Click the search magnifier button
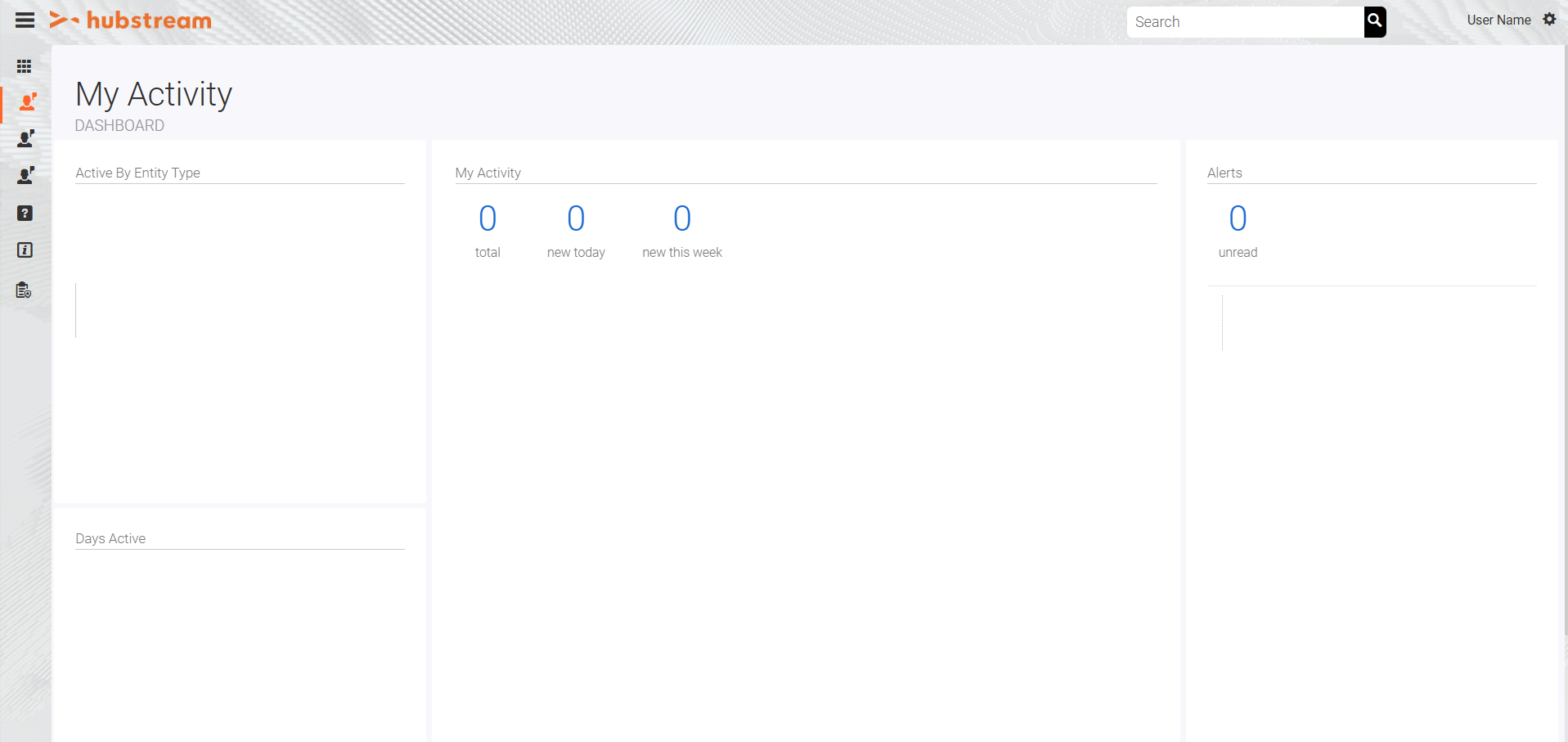This screenshot has width=1568, height=742. [x=1374, y=21]
